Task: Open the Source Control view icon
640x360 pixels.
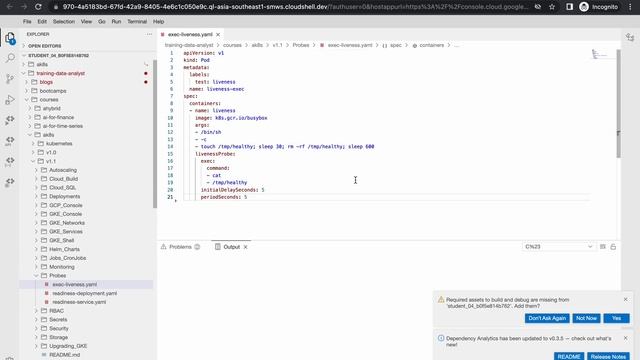Action: click(x=10, y=78)
